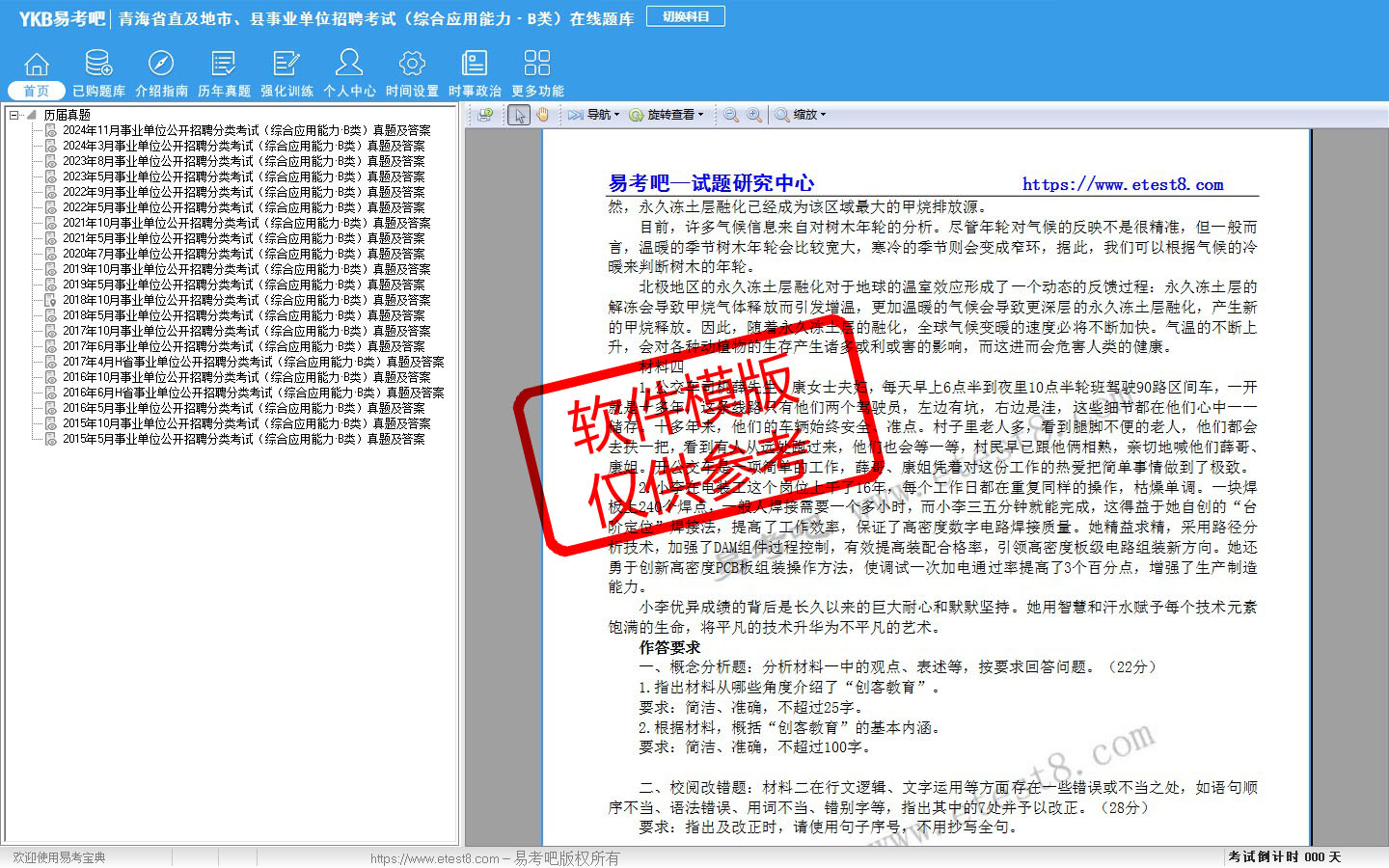Click the 切换科目 switch subject button
The image size is (1389, 868).
686,16
